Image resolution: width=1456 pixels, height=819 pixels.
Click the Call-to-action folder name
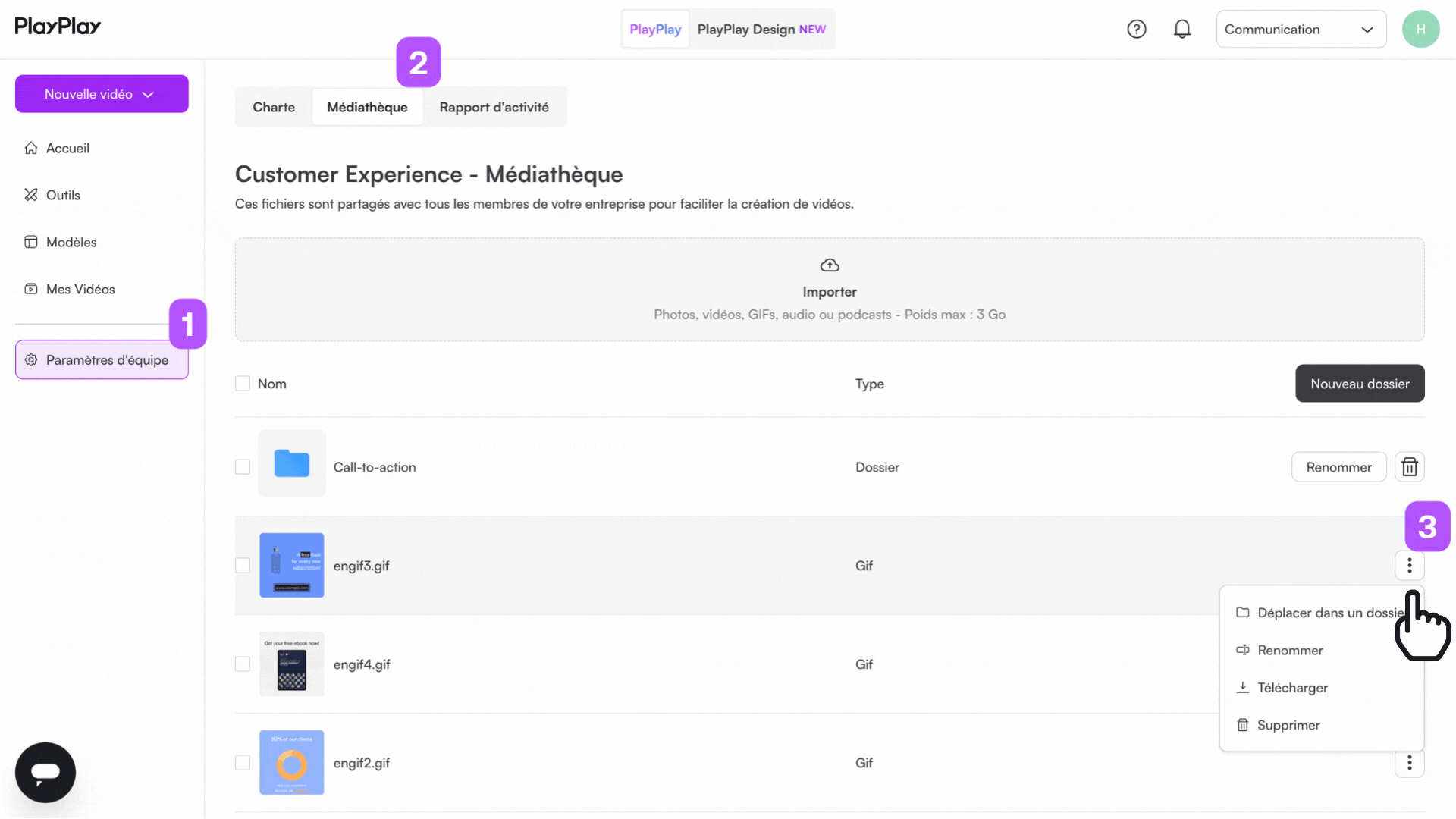coord(375,467)
